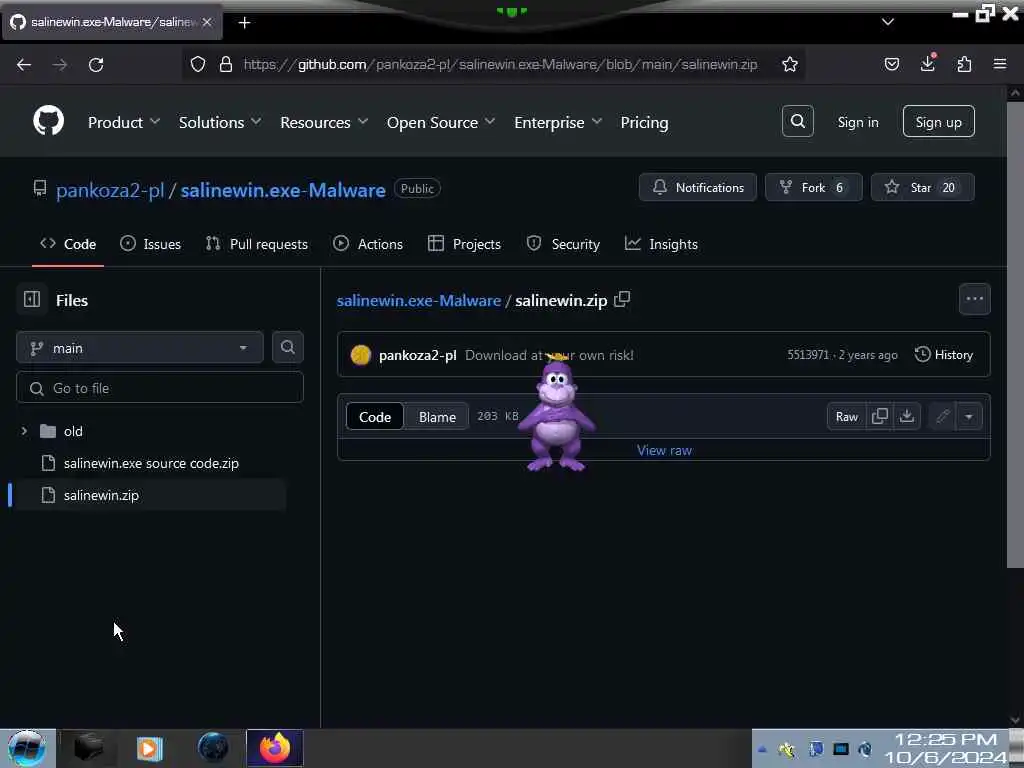
Task: Open salinewin.exe source code.zip file
Action: (x=151, y=463)
